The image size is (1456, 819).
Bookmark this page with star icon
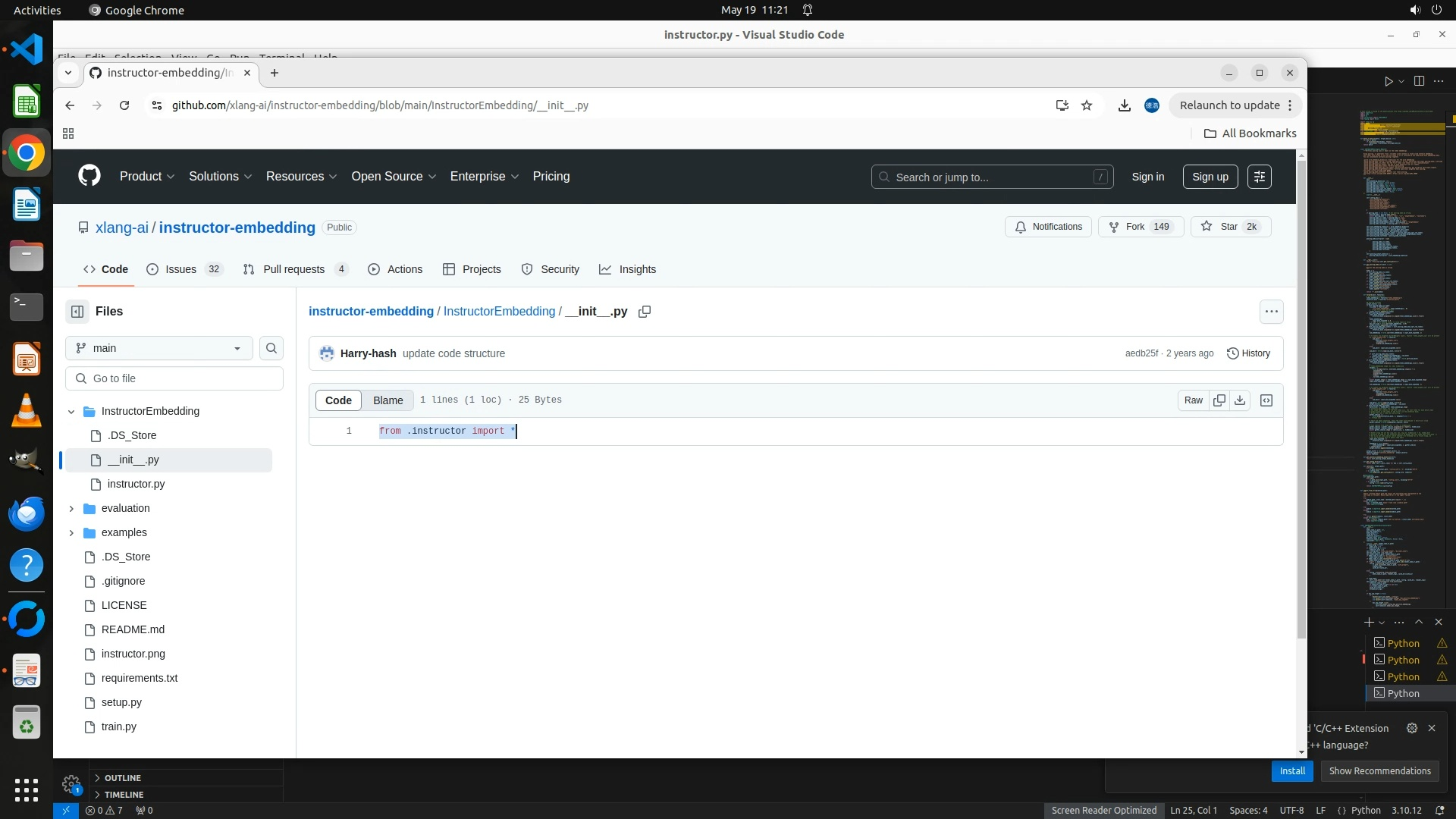click(1087, 105)
